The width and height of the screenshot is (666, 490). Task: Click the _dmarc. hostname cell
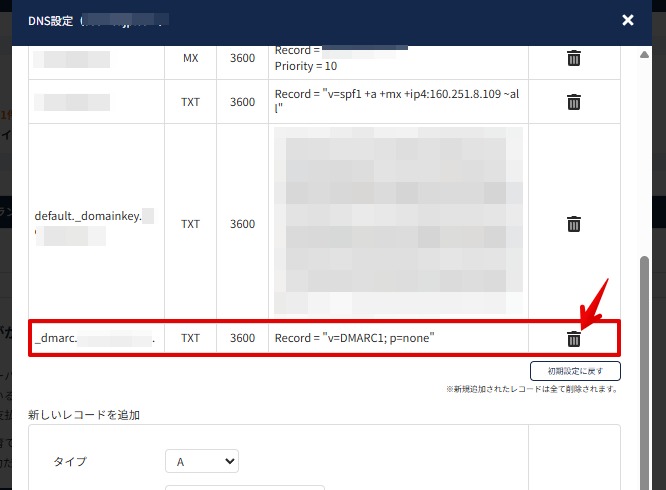95,339
